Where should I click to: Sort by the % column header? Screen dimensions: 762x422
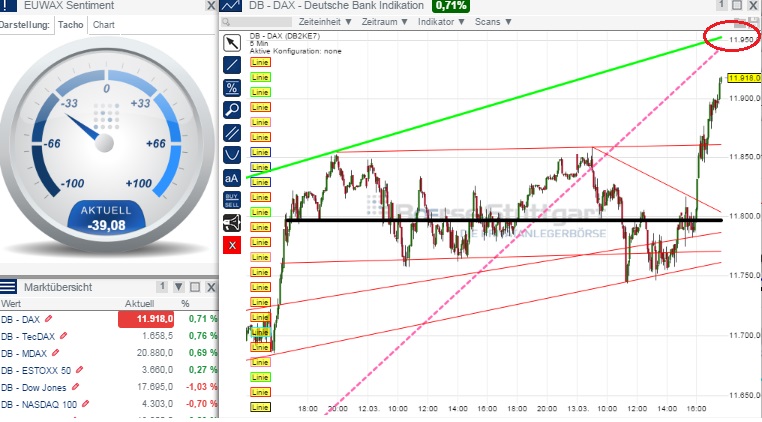point(185,303)
